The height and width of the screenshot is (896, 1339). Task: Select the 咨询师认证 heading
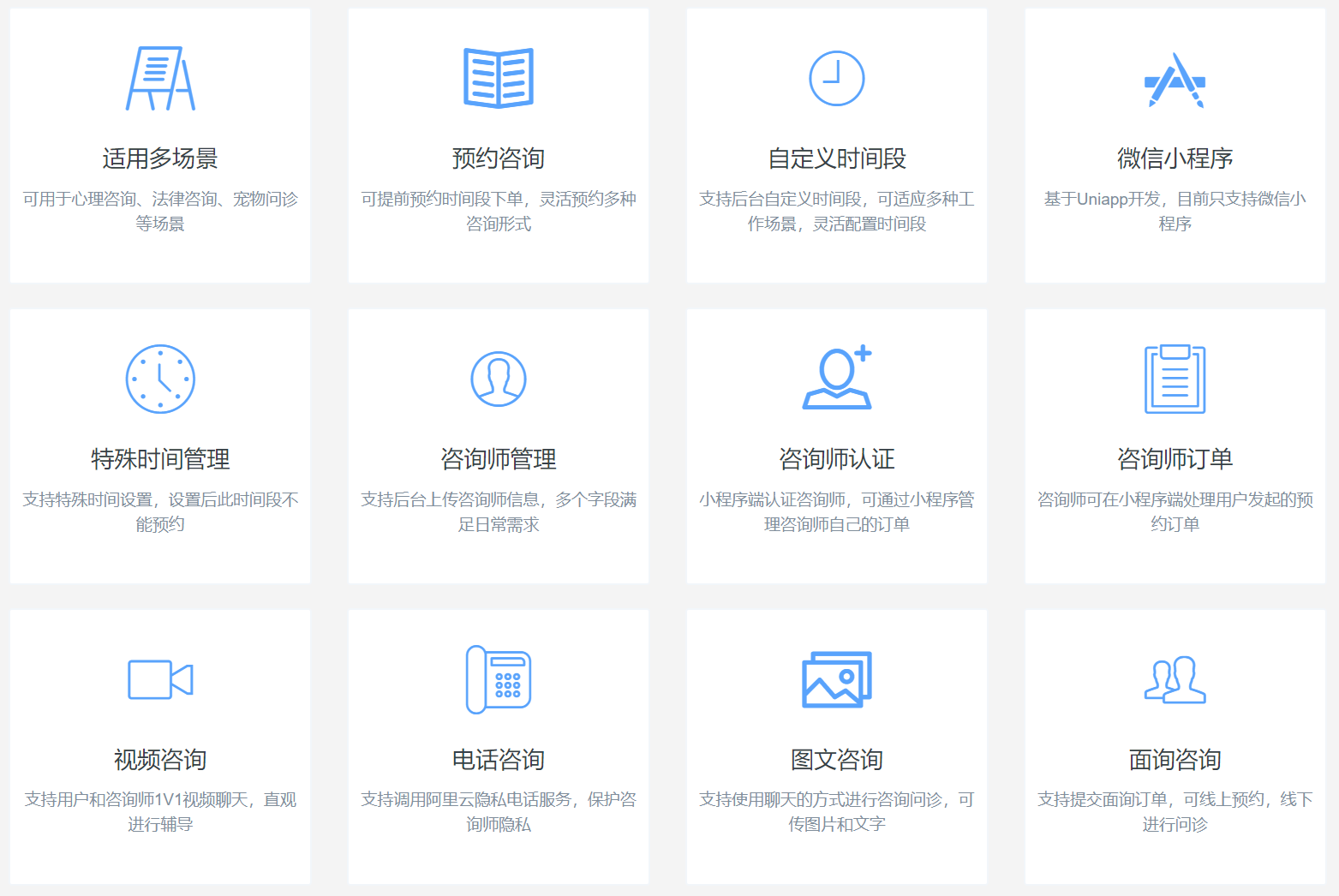coord(837,459)
